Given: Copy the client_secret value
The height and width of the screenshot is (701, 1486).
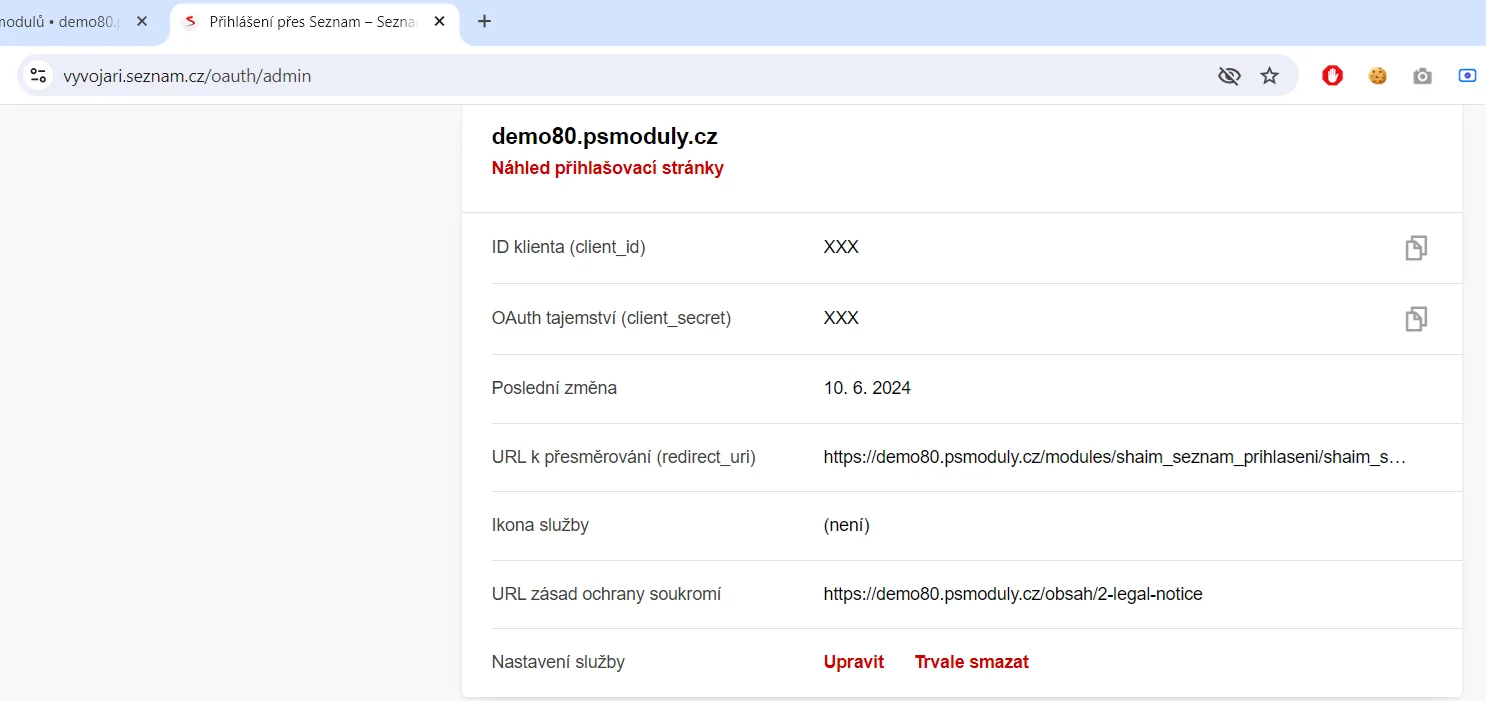Looking at the screenshot, I should point(1415,319).
